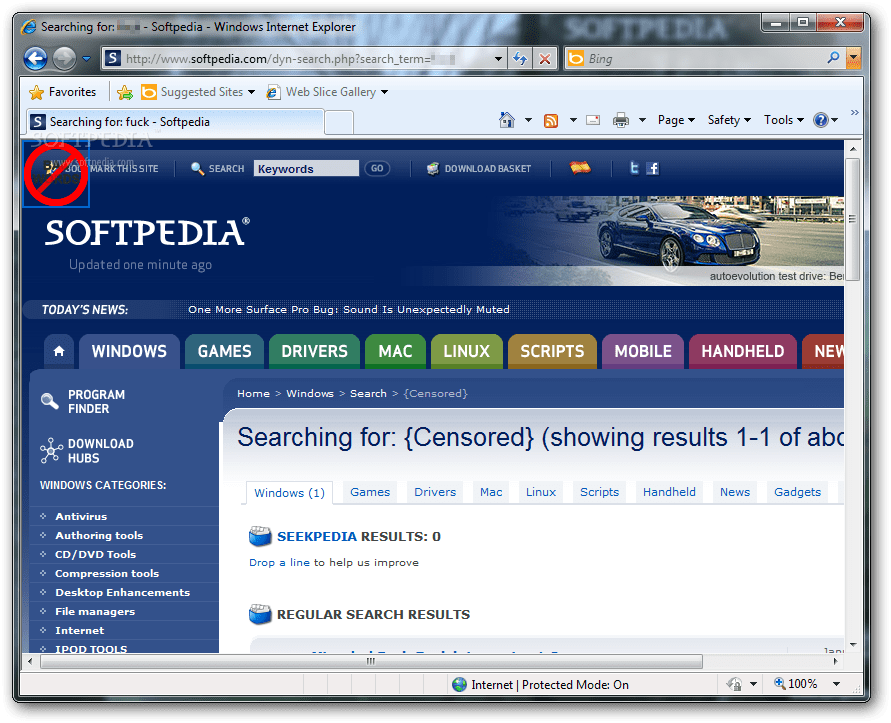This screenshot has width=891, height=723.
Task: Open Download Hubs in the sidebar
Action: 88,451
